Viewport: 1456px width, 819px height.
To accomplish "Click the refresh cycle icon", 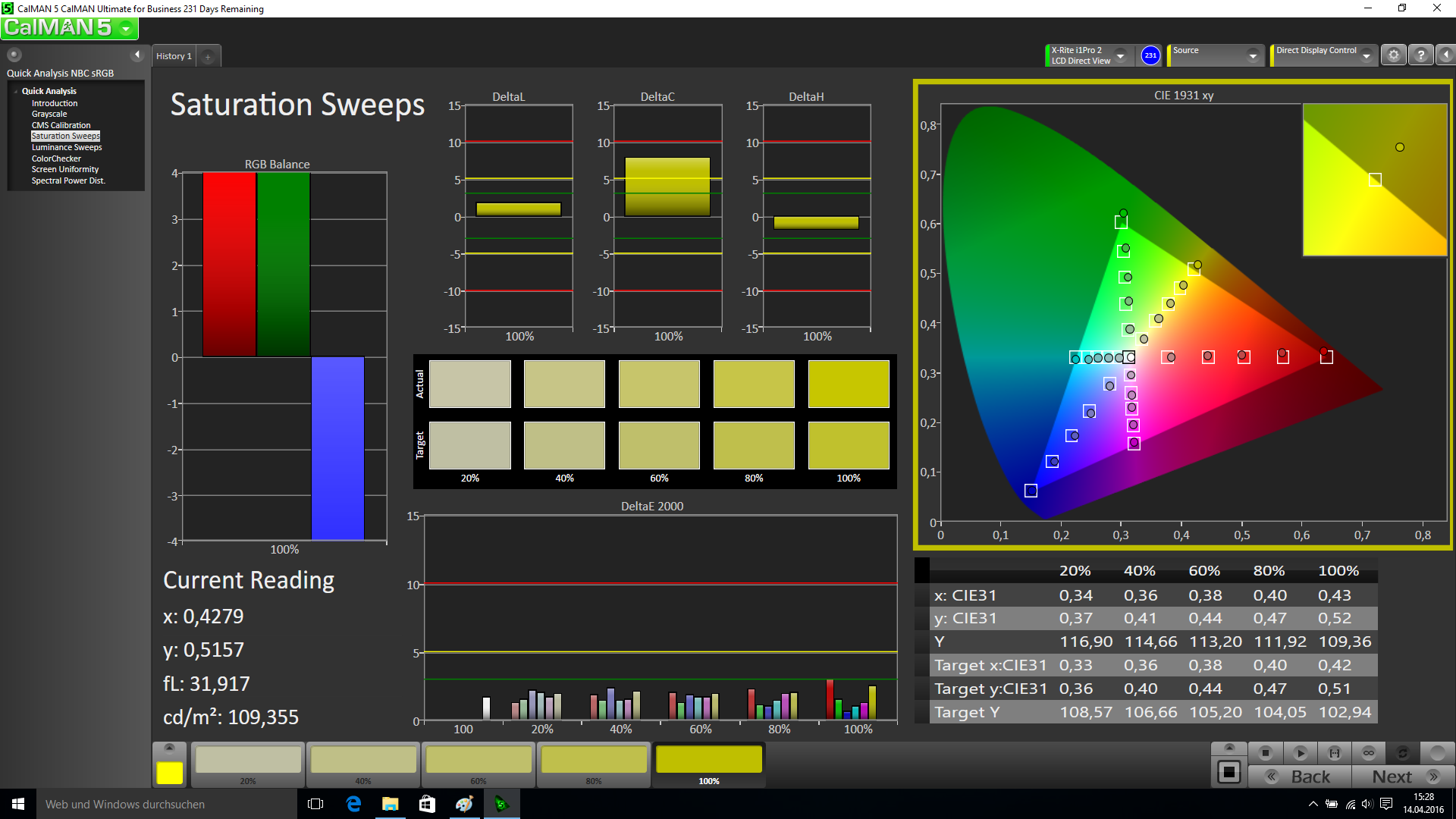I will click(1402, 753).
